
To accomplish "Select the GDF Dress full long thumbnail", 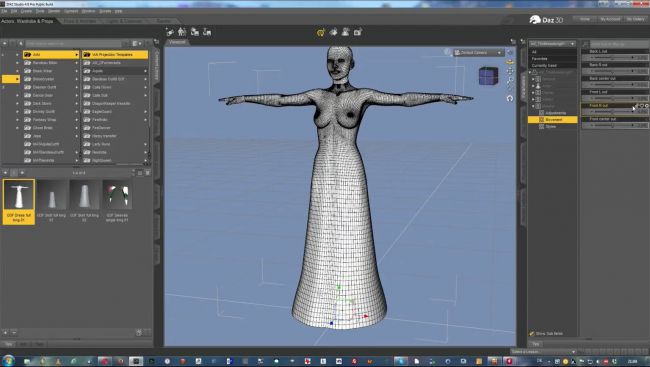I will [x=19, y=202].
